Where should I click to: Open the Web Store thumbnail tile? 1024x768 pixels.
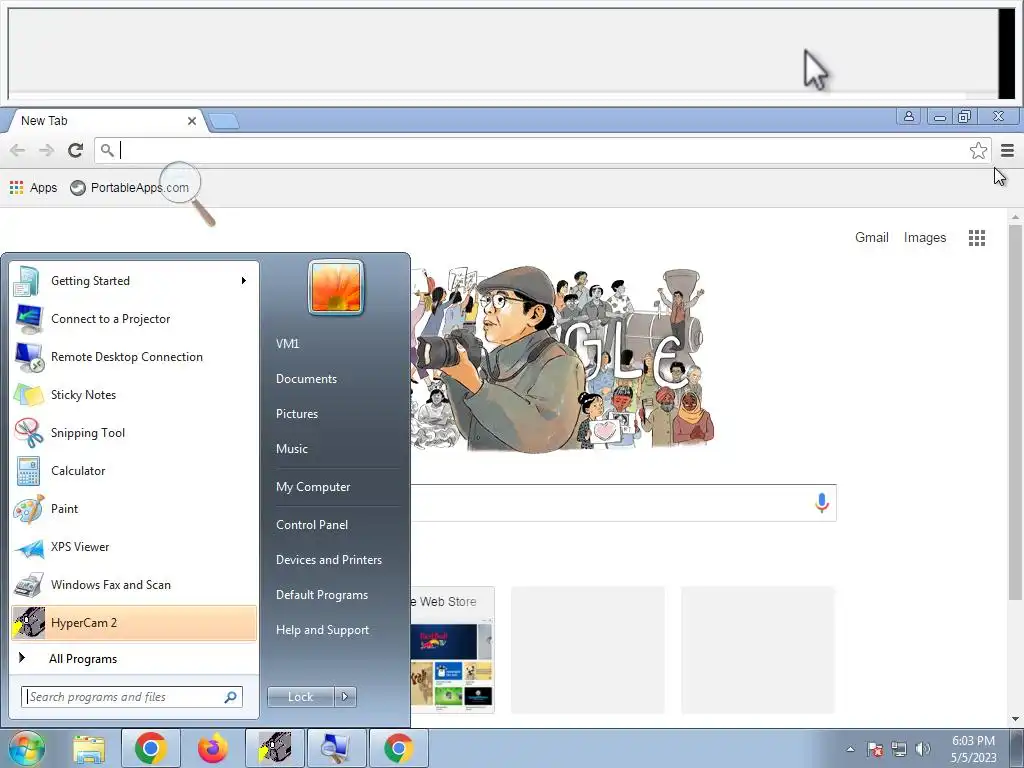point(452,649)
